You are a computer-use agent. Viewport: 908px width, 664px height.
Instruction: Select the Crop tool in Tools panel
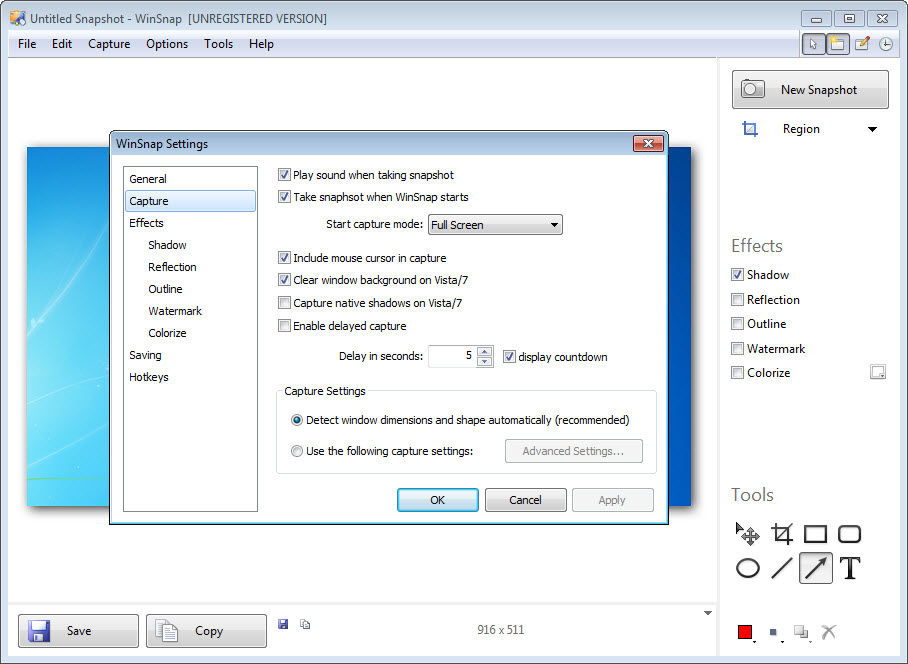point(782,534)
